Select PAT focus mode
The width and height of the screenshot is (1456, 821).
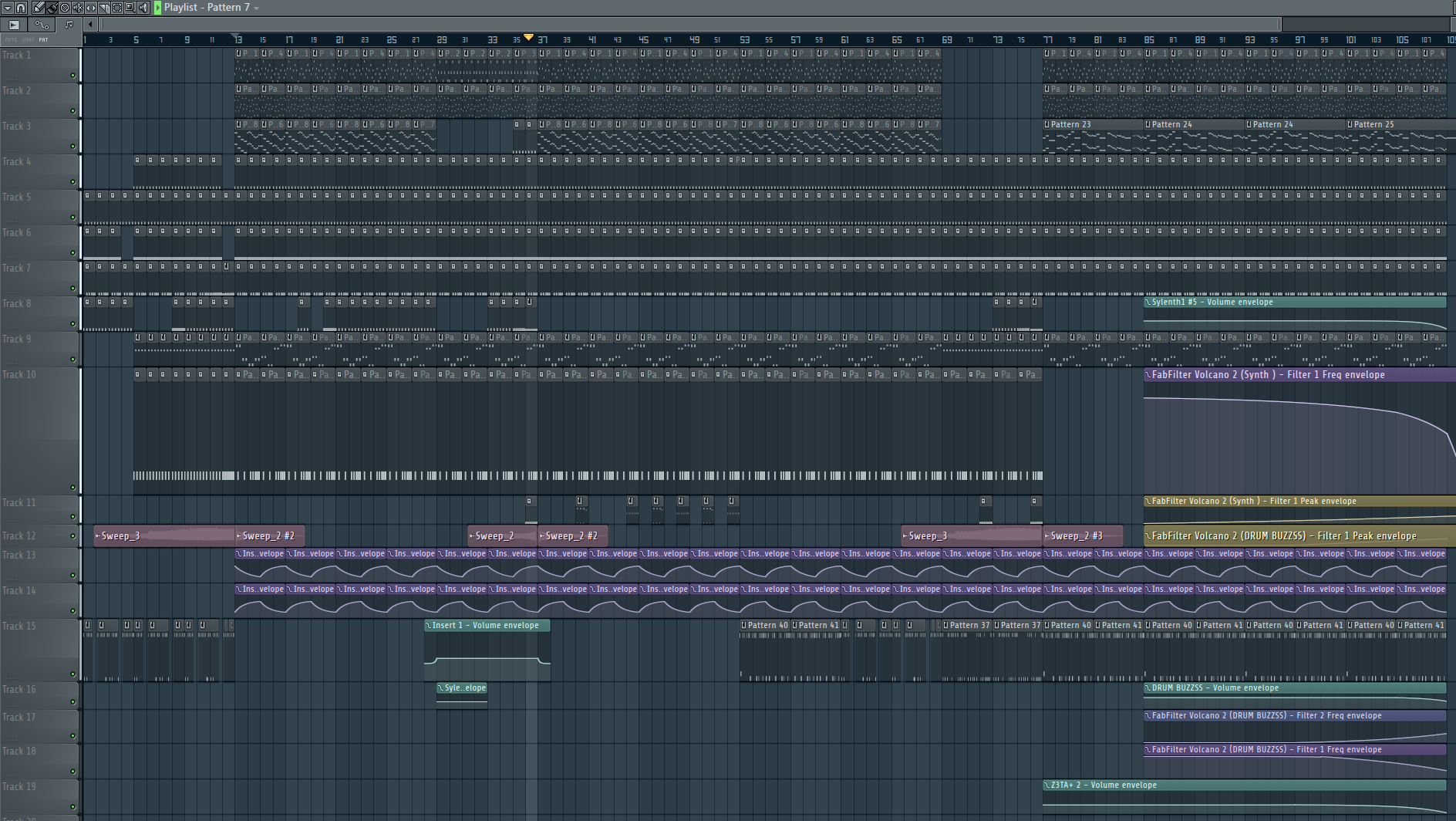43,39
